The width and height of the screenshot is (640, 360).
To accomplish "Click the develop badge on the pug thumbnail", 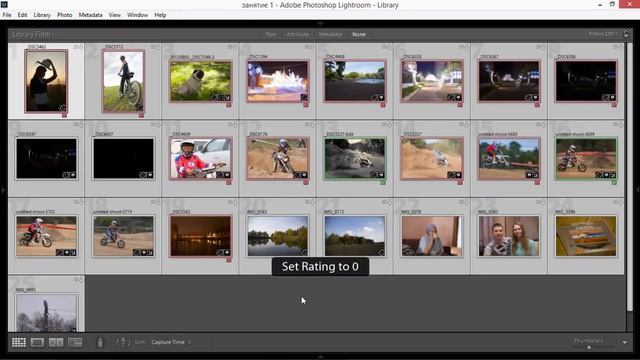I will click(228, 98).
